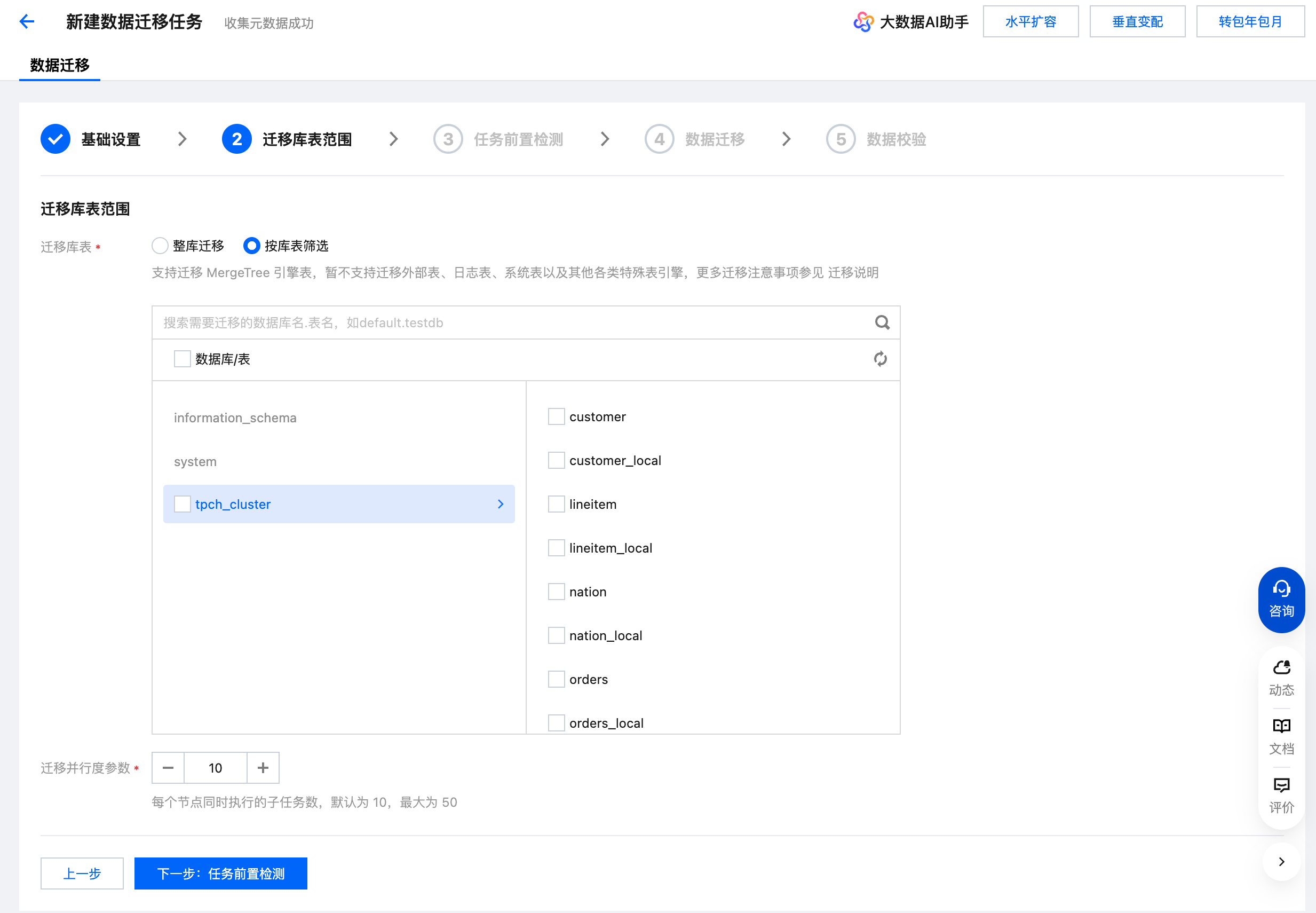Check the lineitem table checkbox

(x=556, y=504)
